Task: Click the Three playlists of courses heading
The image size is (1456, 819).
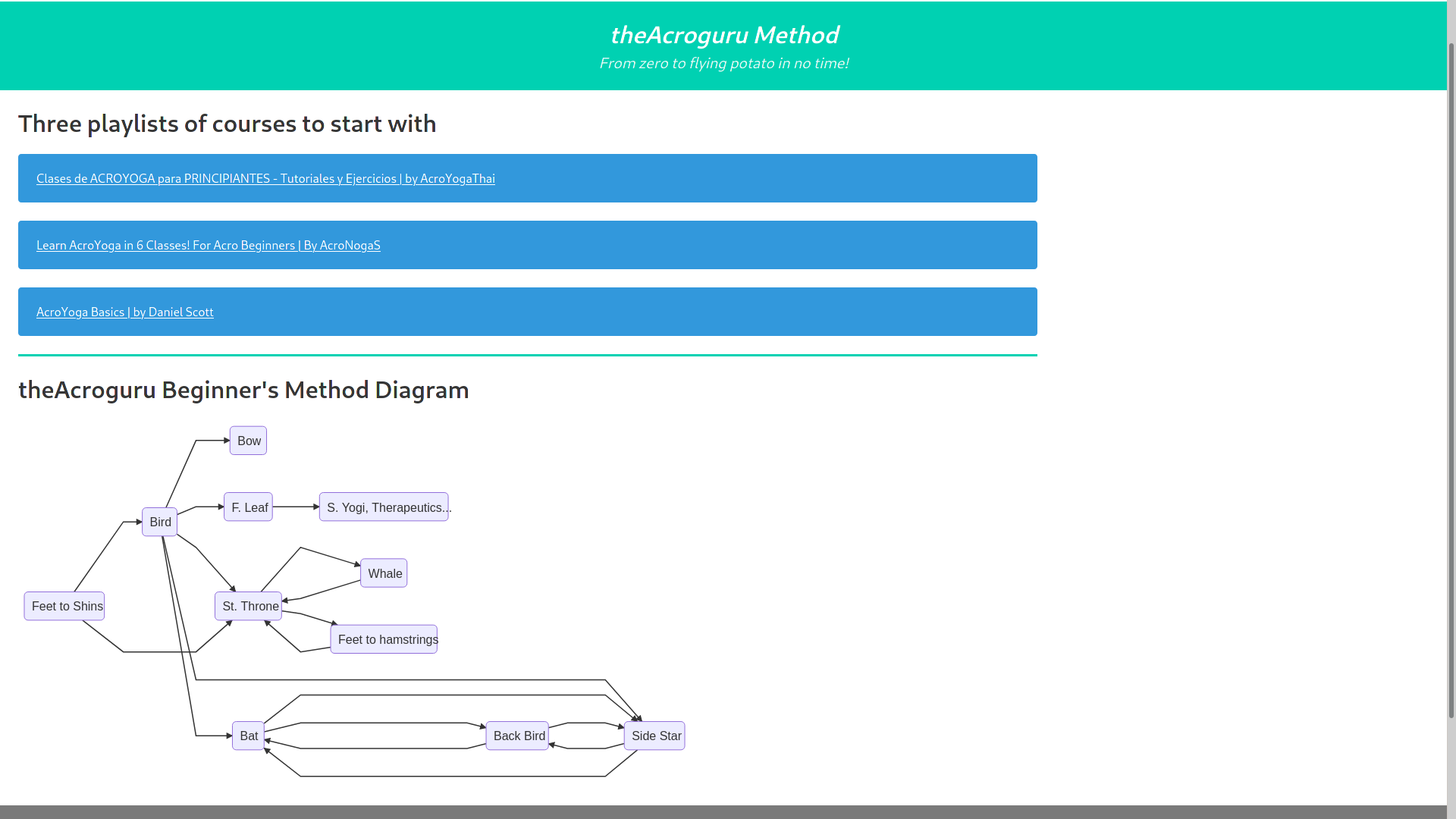Action: coord(227,124)
